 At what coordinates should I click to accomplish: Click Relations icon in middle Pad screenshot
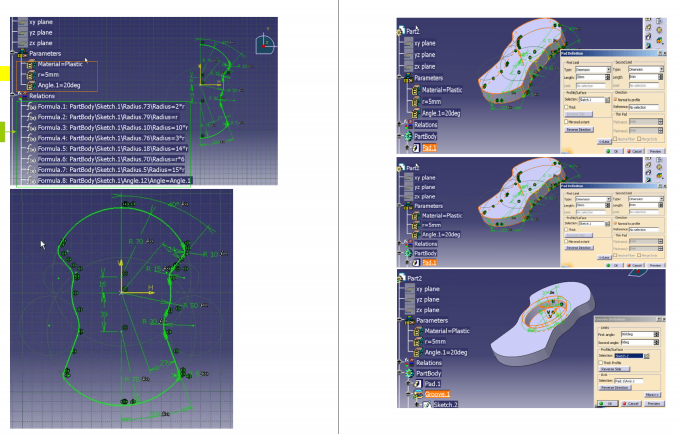pyautogui.click(x=408, y=244)
